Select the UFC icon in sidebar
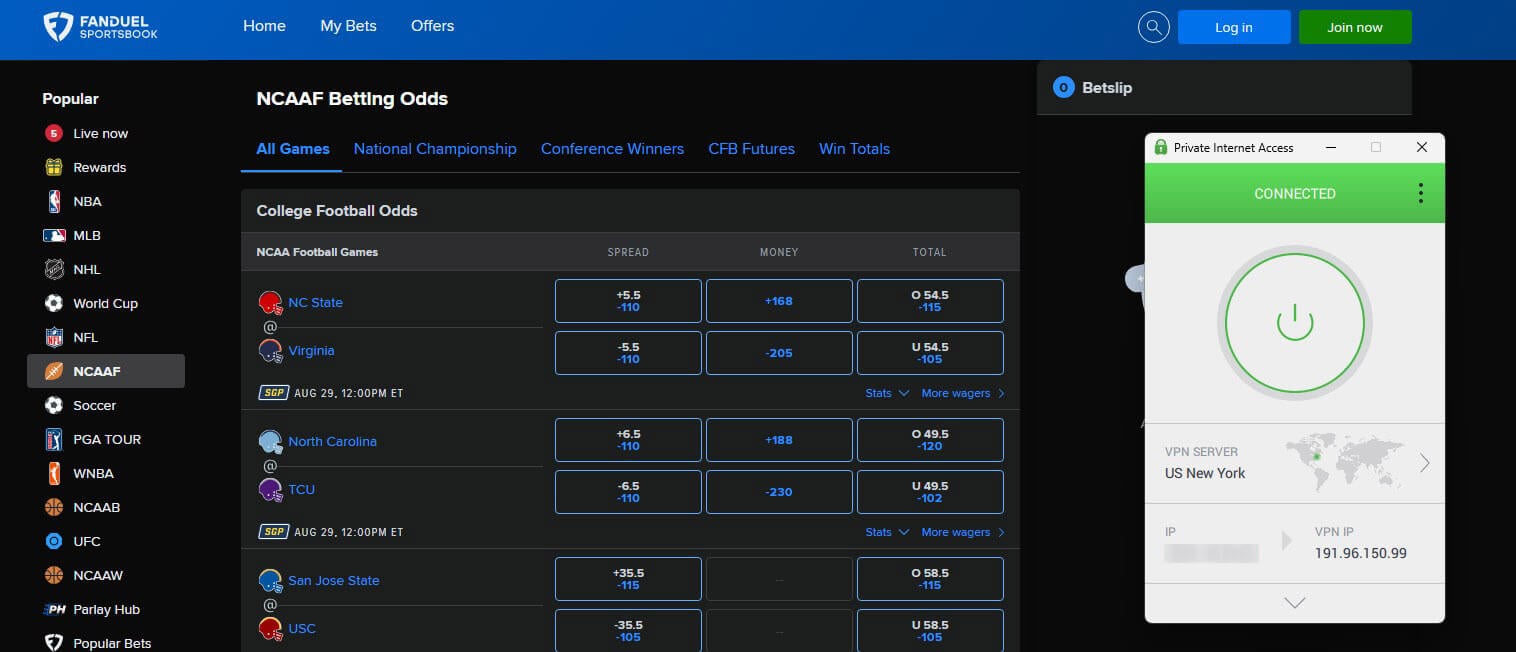 point(54,541)
